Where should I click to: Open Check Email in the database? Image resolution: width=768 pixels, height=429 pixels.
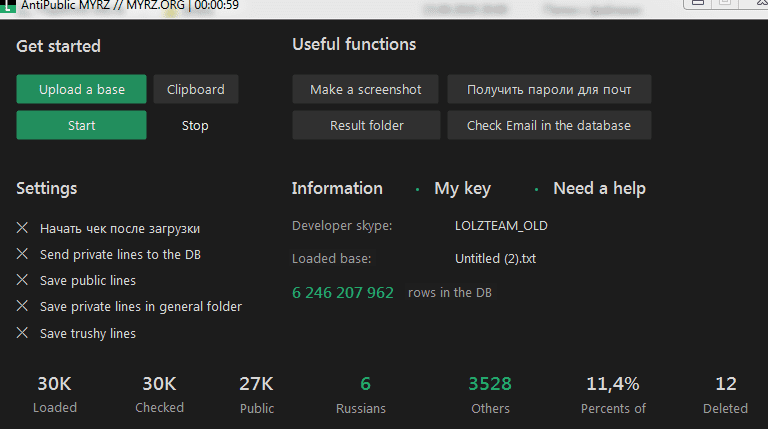tap(549, 125)
